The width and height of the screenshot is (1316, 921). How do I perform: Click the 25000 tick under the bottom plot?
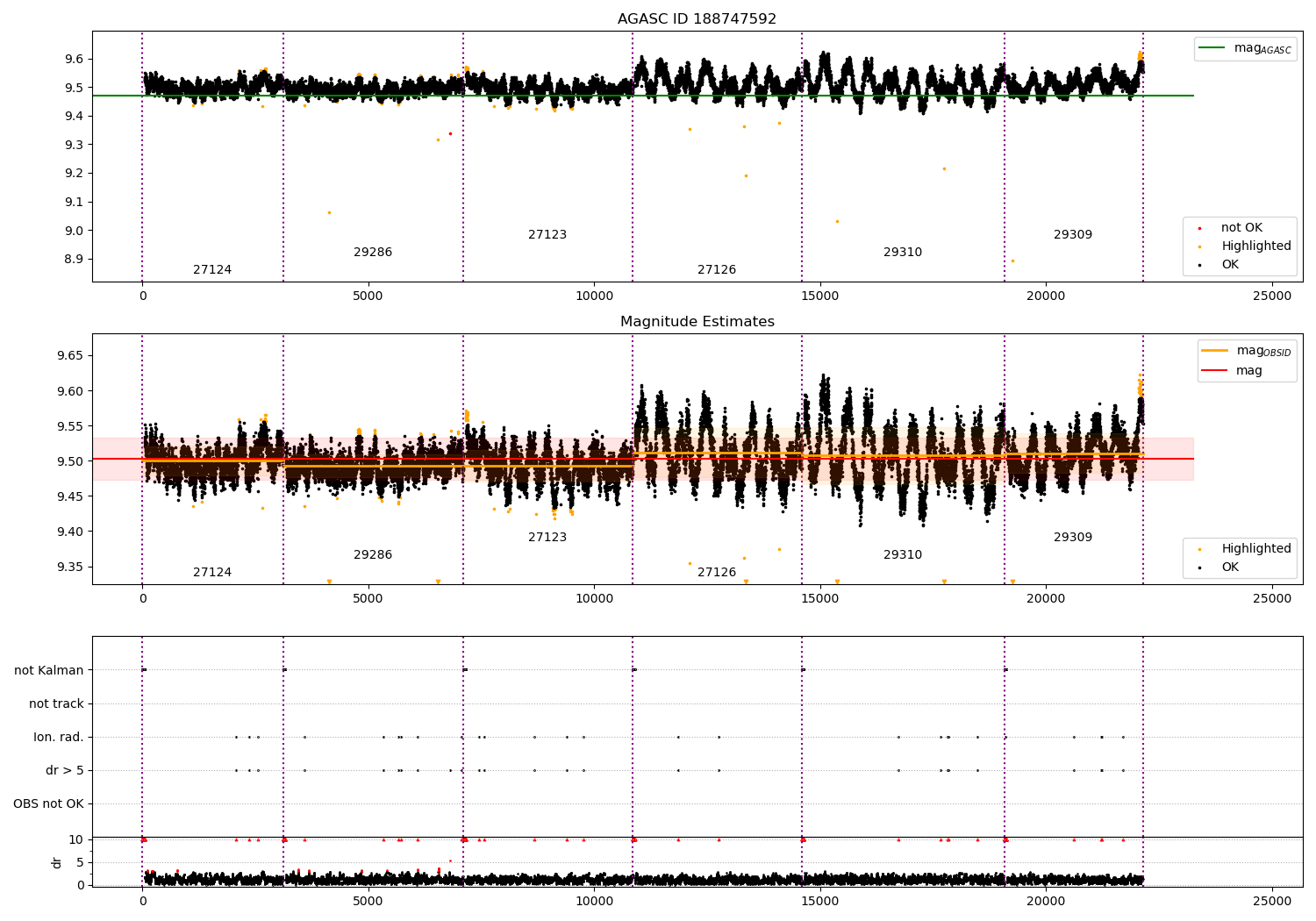[1272, 901]
